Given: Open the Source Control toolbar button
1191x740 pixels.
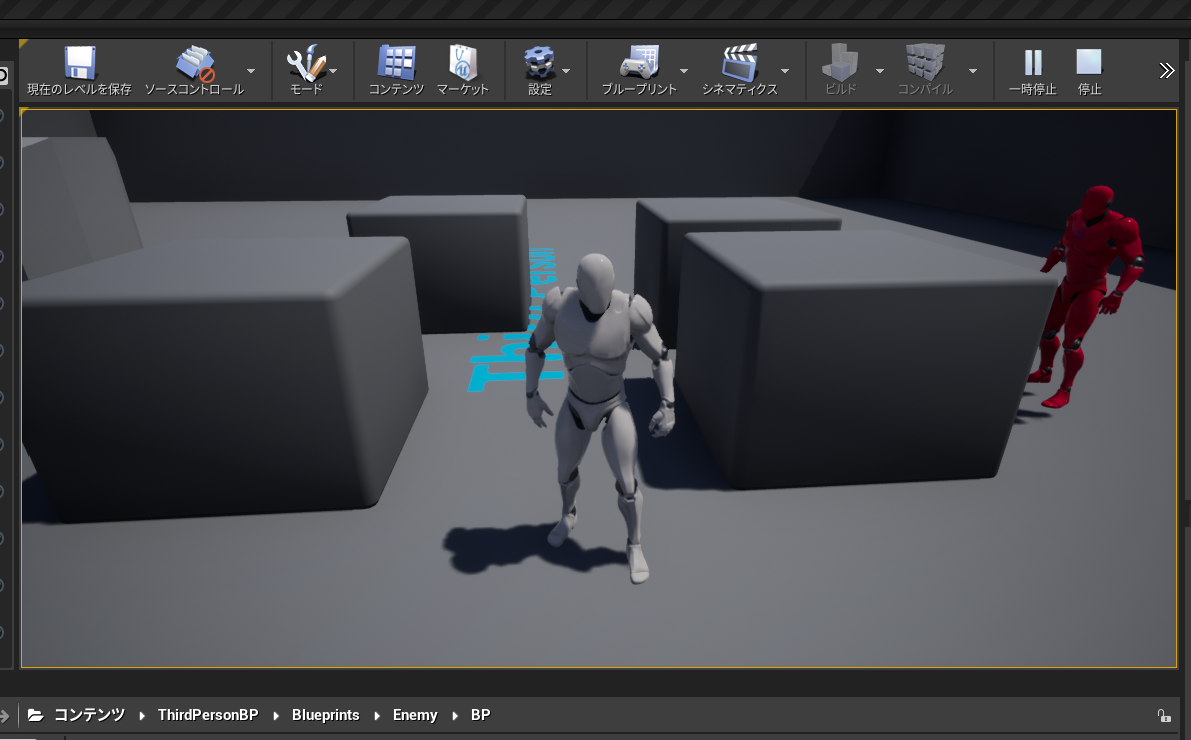Looking at the screenshot, I should tap(194, 70).
